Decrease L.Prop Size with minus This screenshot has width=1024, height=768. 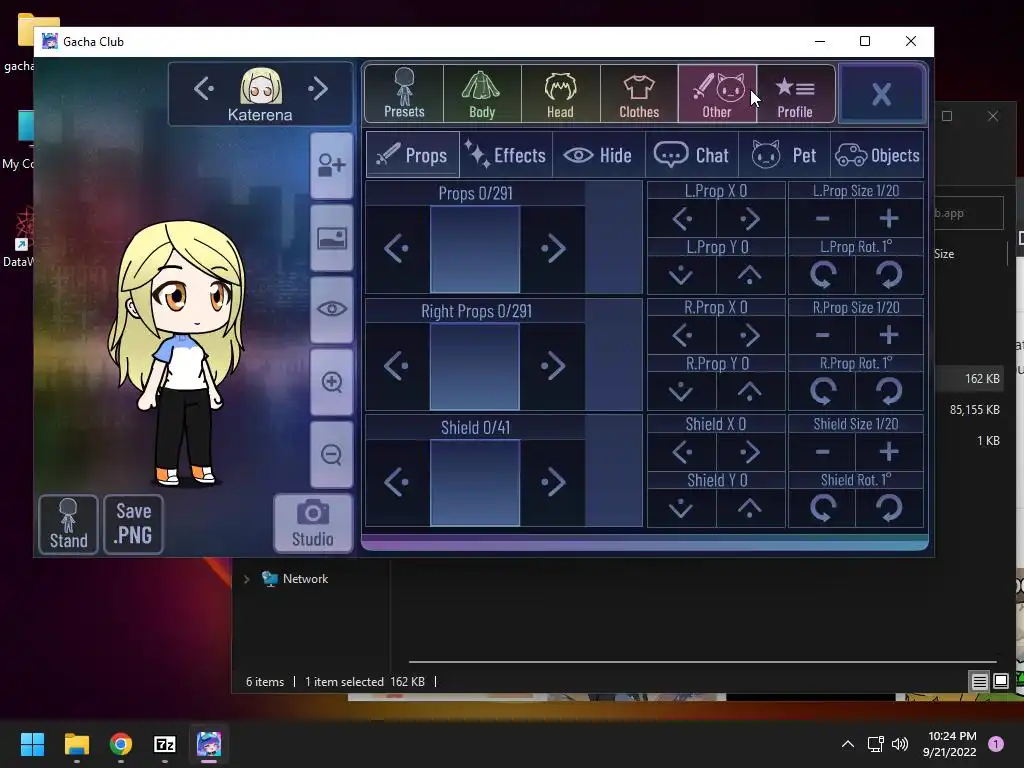pos(822,219)
